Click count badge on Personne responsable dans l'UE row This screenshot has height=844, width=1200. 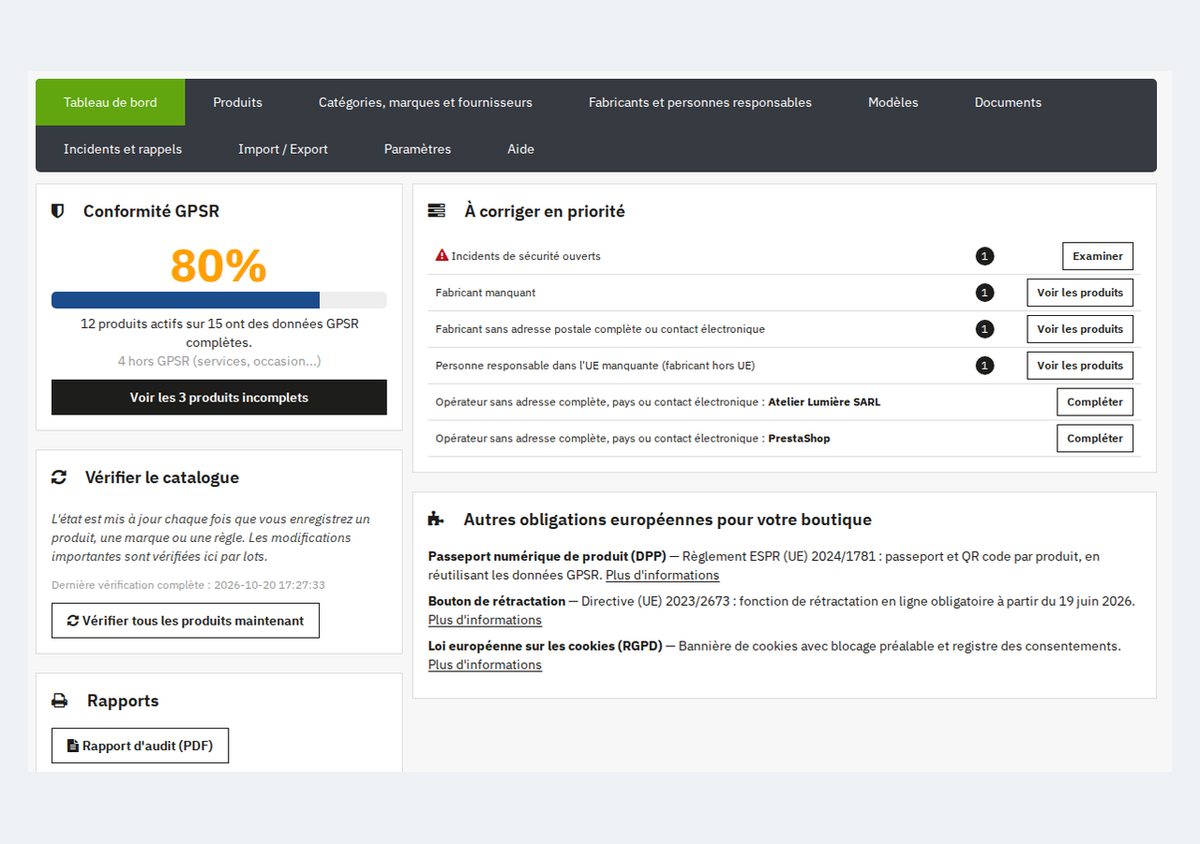tap(985, 365)
